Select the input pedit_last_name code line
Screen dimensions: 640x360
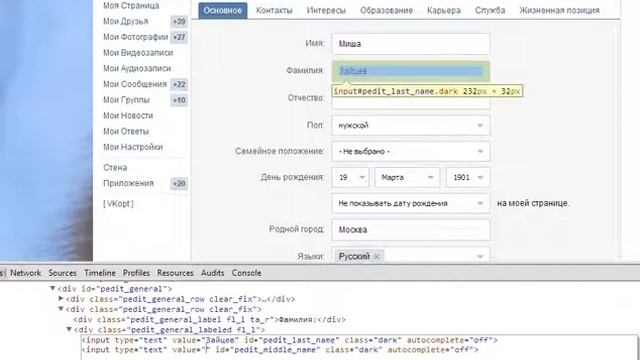(x=289, y=340)
